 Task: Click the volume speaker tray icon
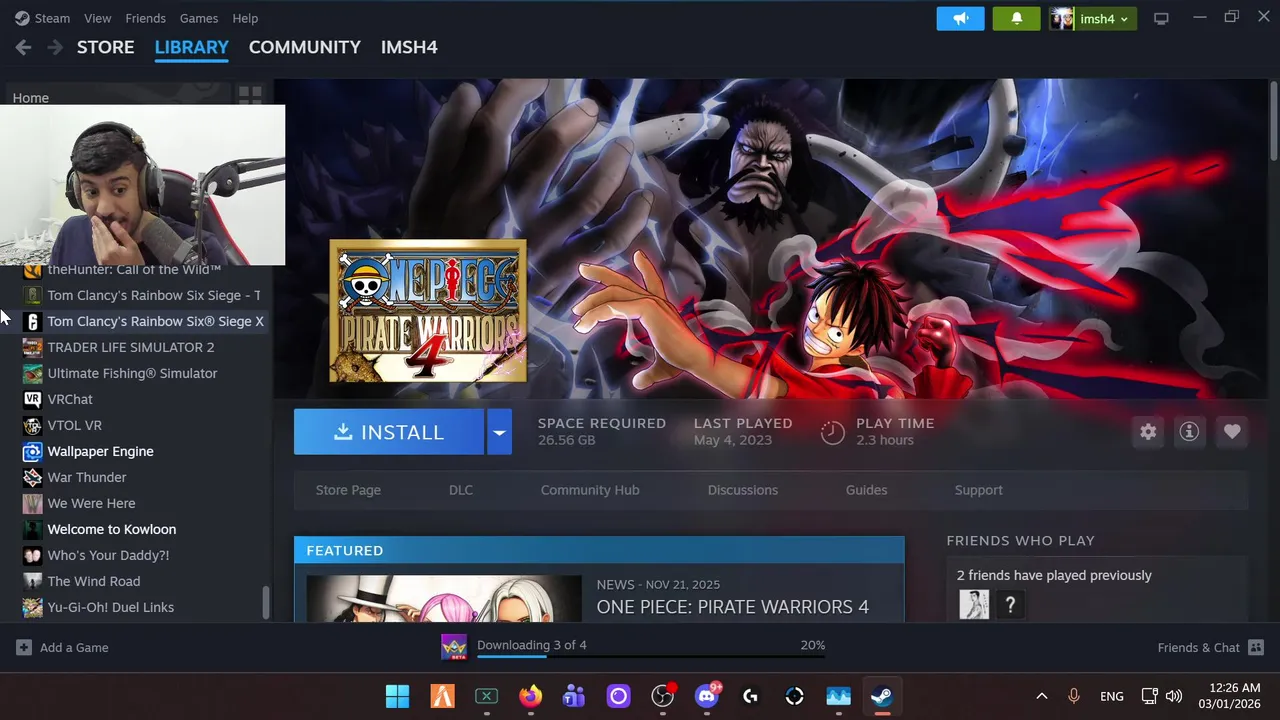1174,696
